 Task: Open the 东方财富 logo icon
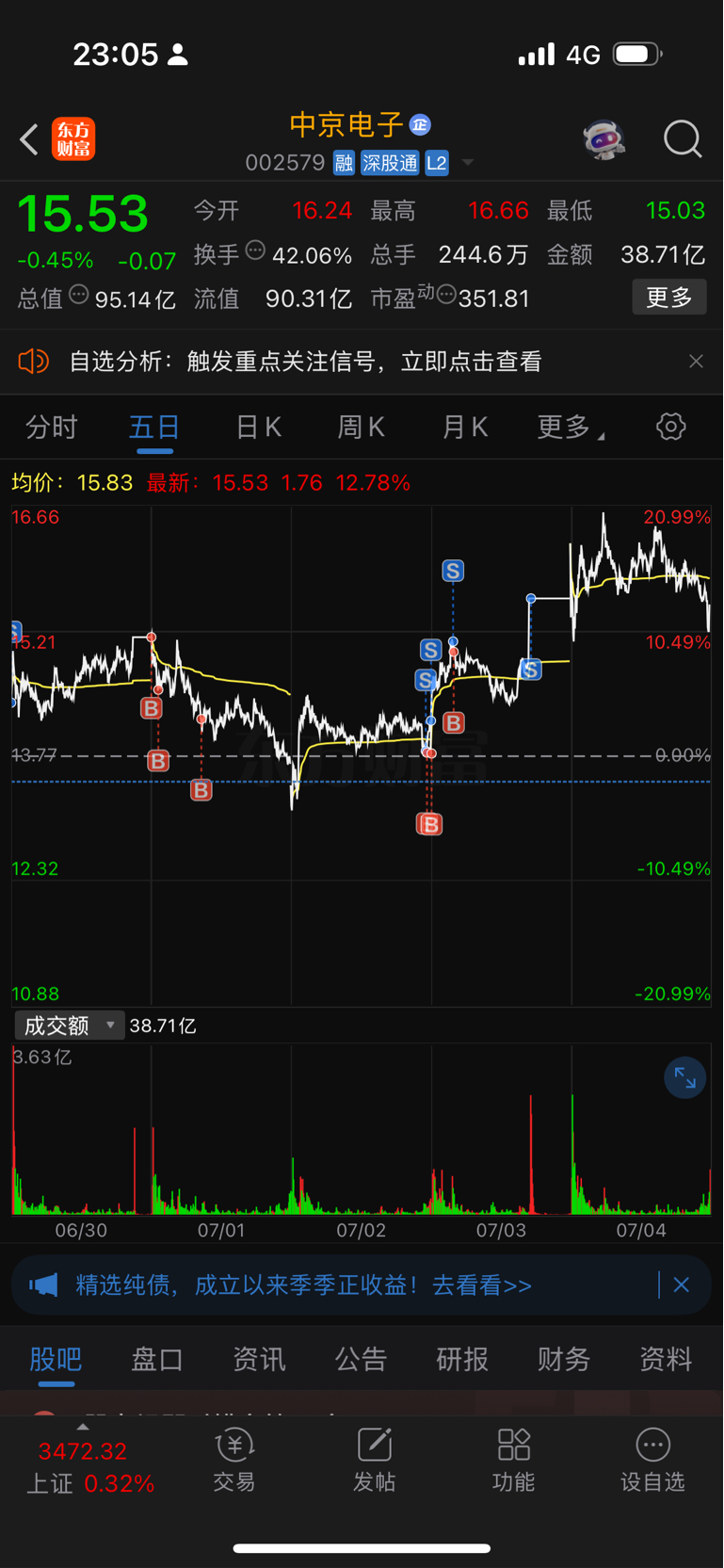(73, 139)
